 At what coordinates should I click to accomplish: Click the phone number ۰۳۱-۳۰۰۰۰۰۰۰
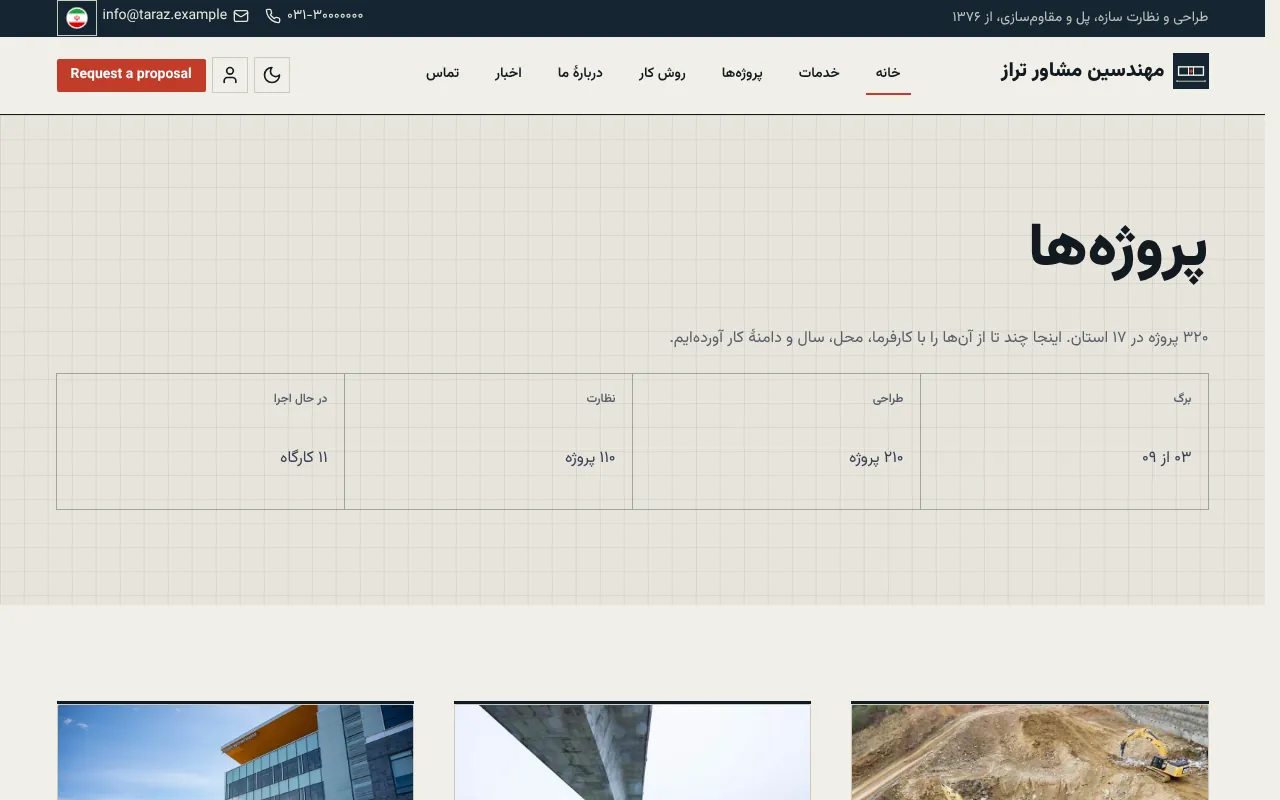coord(325,16)
